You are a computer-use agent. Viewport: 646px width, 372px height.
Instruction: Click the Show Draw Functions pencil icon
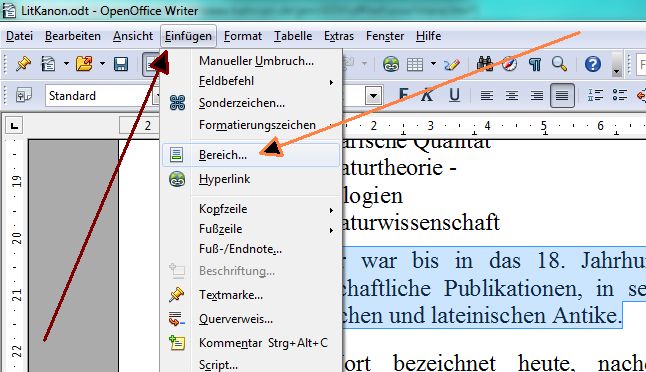452,64
